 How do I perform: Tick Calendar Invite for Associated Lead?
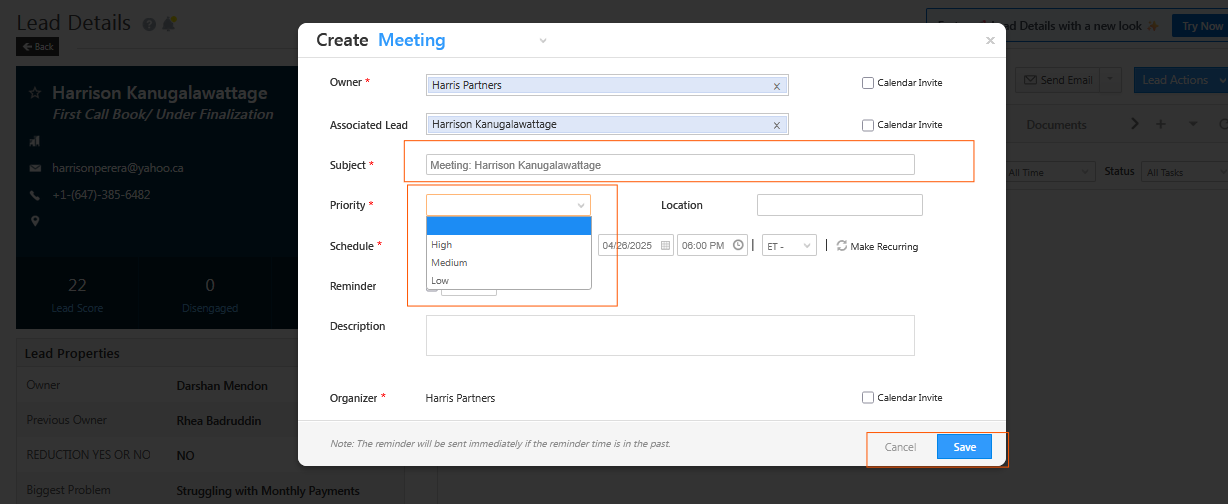click(x=868, y=125)
